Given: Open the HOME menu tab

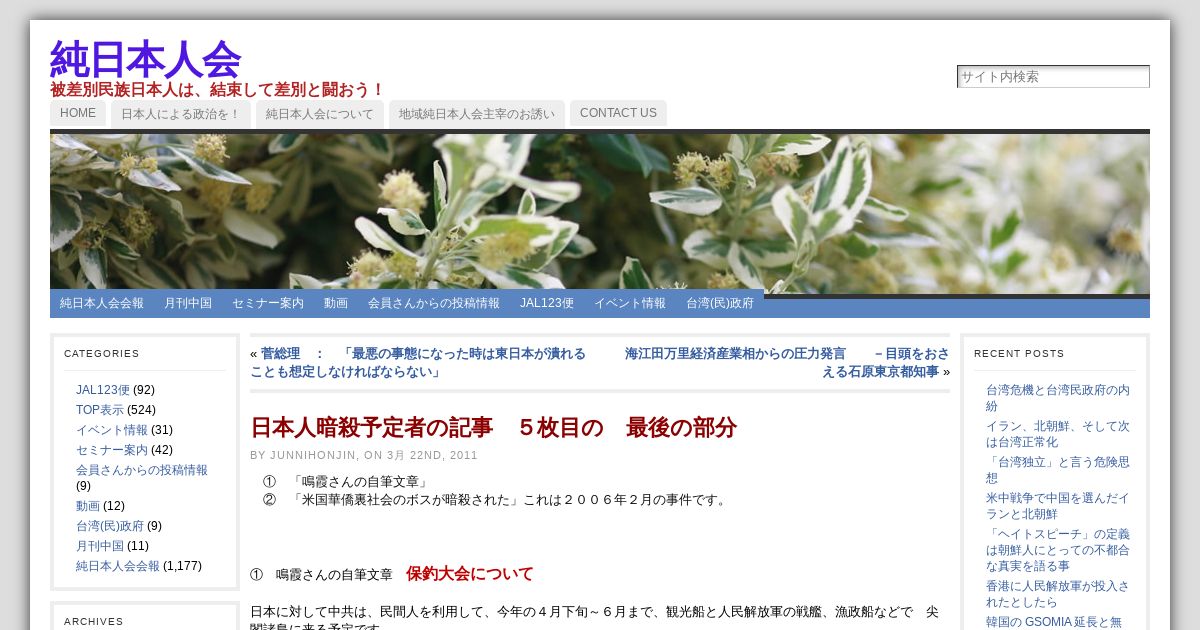Looking at the screenshot, I should pos(78,113).
